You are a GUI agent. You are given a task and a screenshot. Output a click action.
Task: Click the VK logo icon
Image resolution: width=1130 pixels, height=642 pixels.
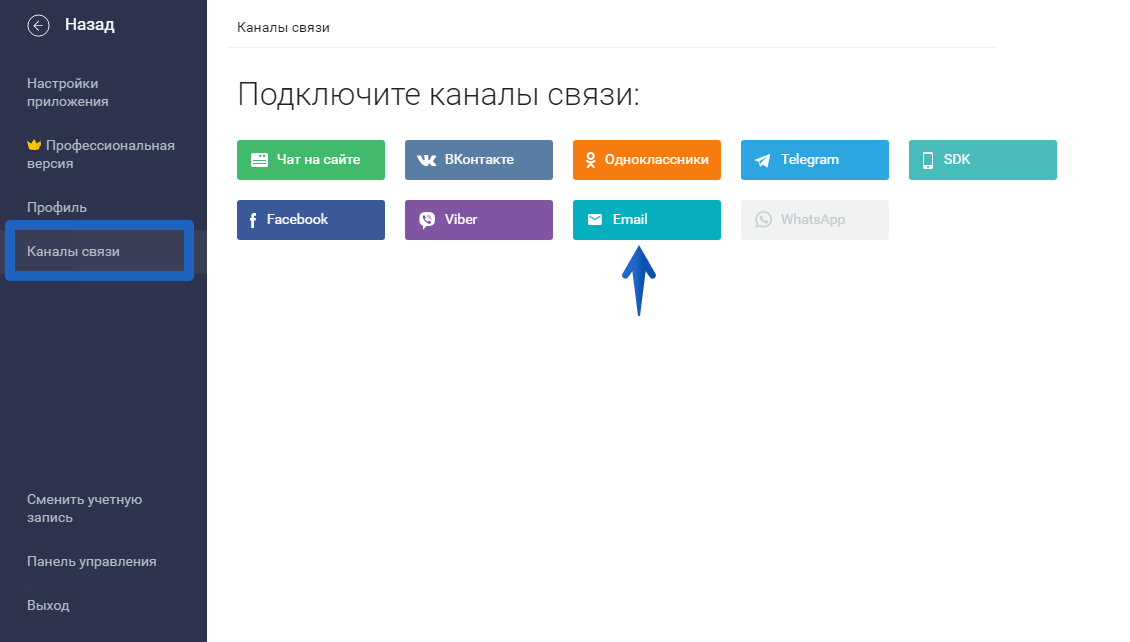pos(427,160)
